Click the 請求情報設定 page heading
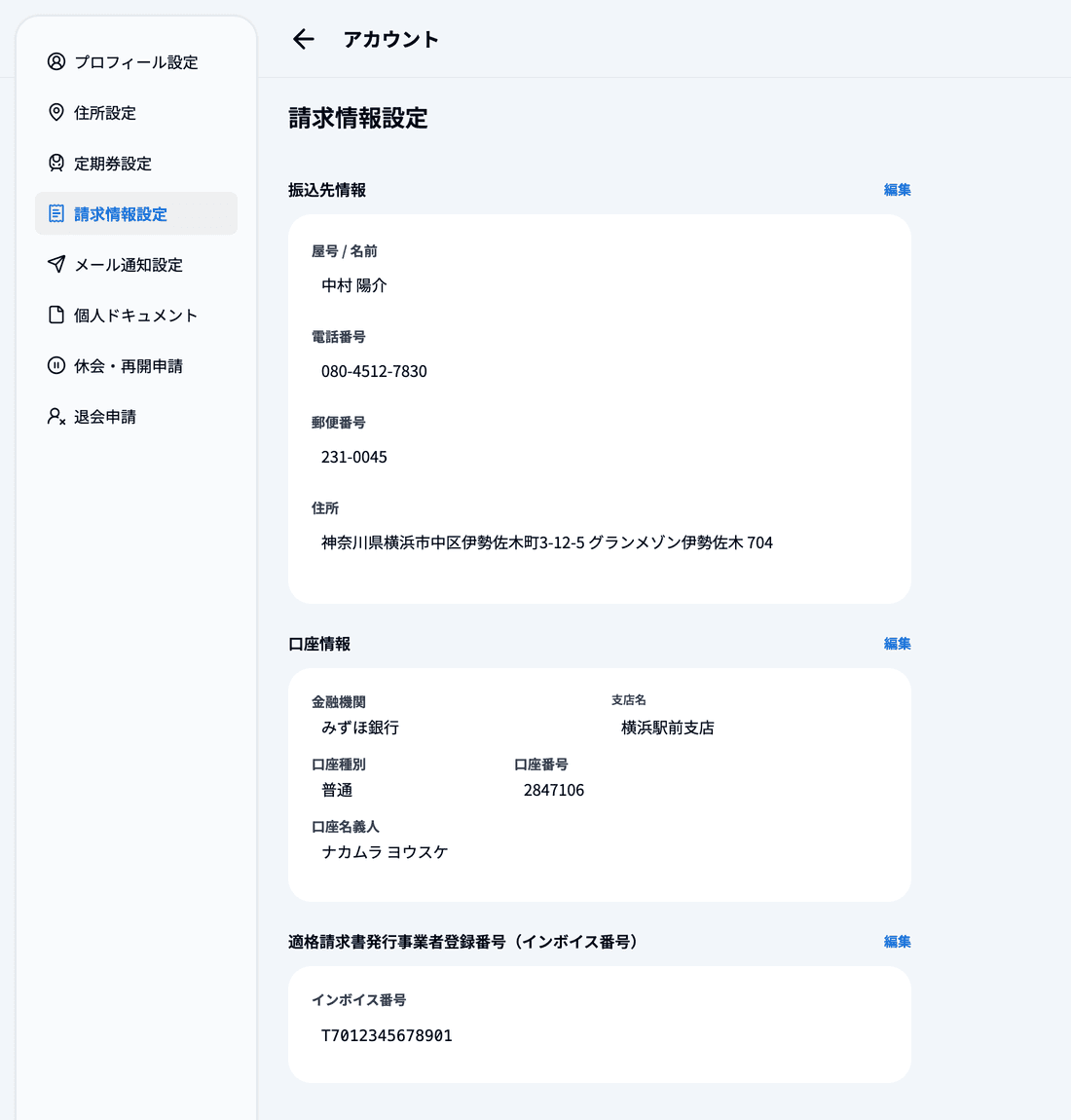Screen dimensions: 1071x1120 point(358,118)
